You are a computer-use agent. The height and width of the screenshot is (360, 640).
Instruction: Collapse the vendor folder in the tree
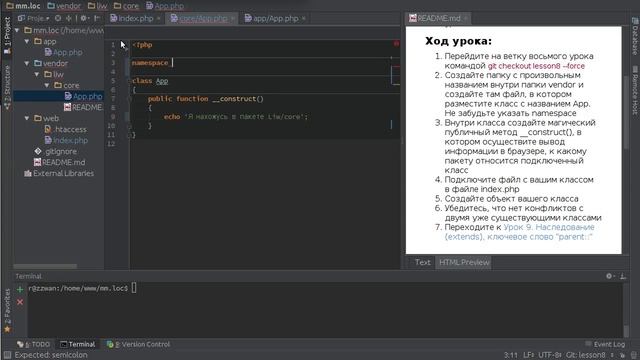(x=27, y=63)
